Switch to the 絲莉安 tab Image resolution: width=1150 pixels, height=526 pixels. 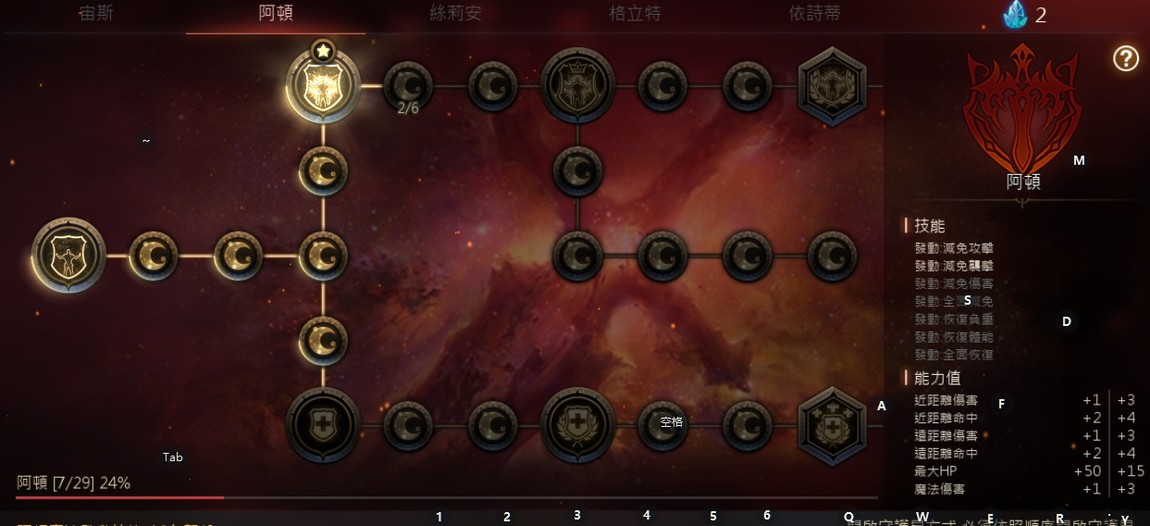point(455,13)
